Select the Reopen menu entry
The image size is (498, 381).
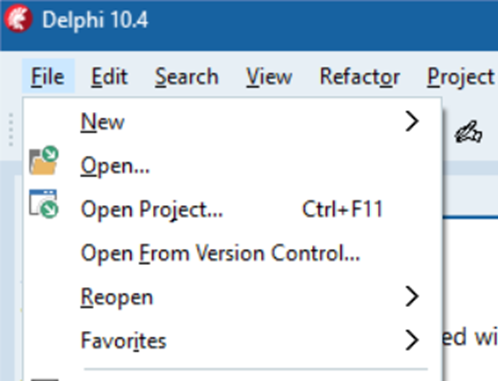coord(232,297)
